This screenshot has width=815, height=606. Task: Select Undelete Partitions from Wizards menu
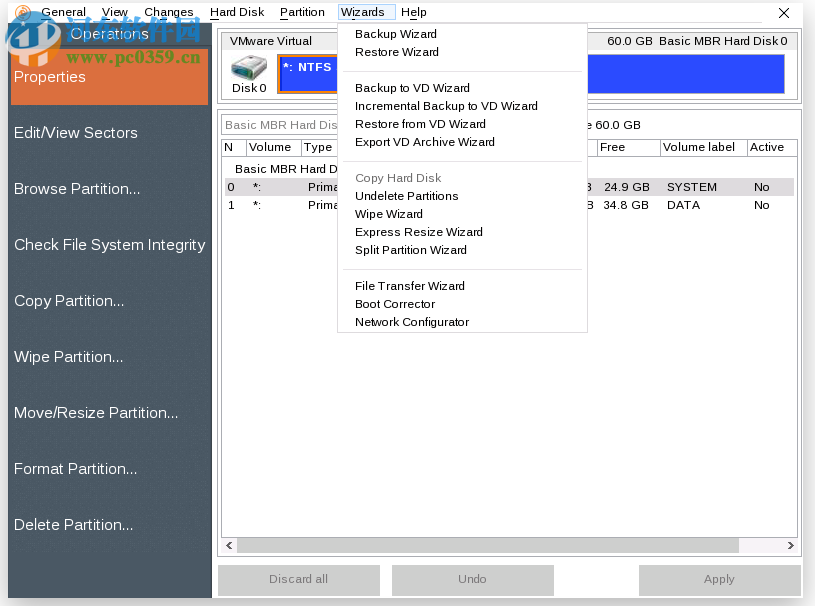(x=406, y=195)
